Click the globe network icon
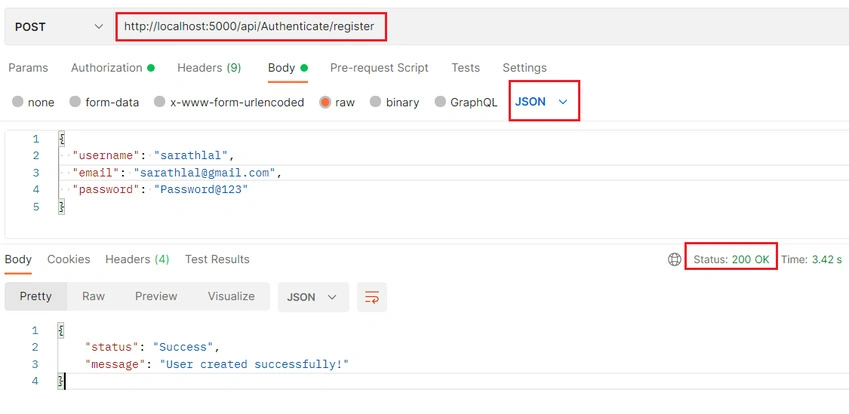Viewport: 849px width, 414px height. [674, 259]
